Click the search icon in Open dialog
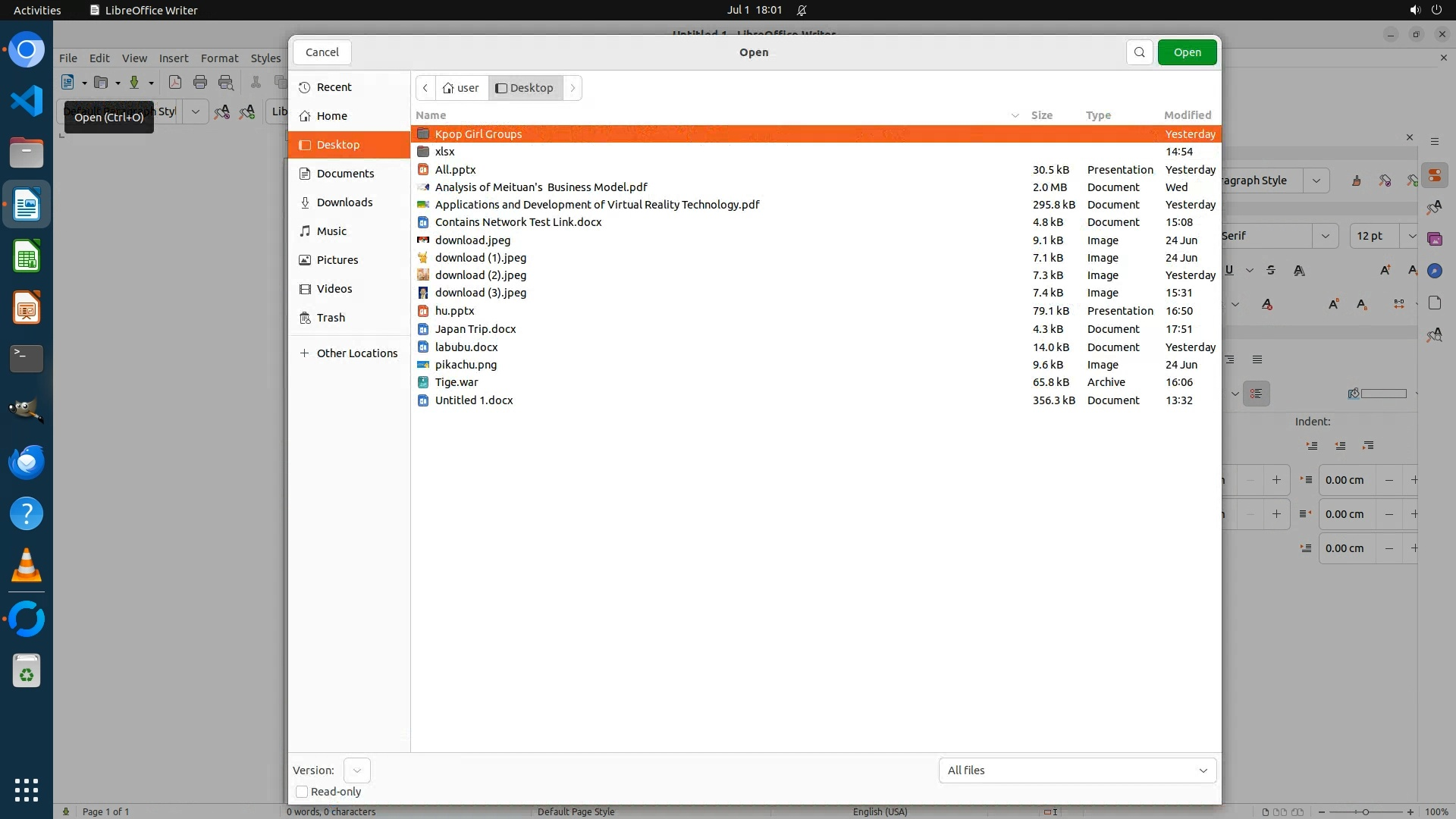Viewport: 1456px width, 819px height. click(x=1139, y=52)
